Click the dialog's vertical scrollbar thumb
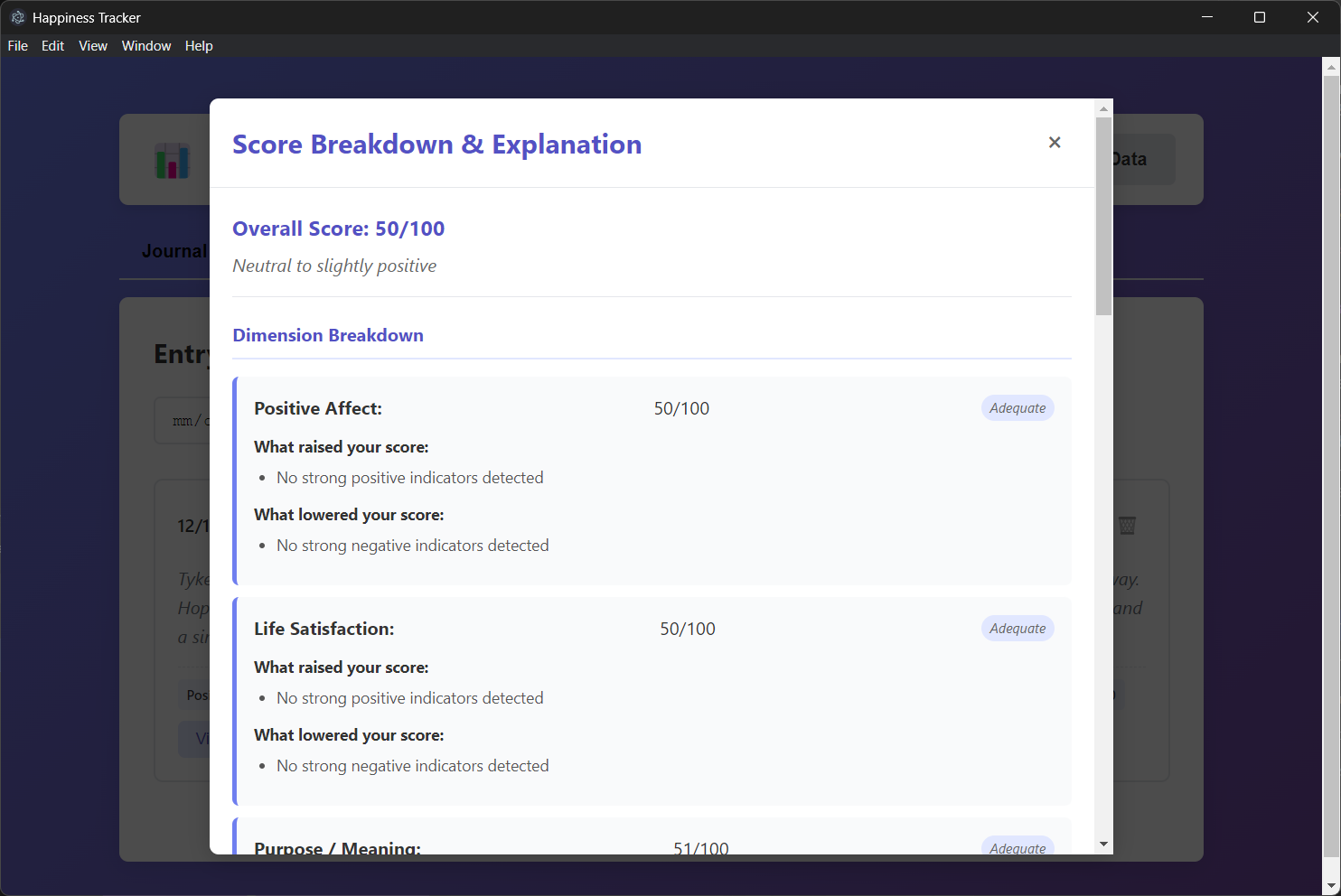This screenshot has width=1341, height=896. (1103, 216)
